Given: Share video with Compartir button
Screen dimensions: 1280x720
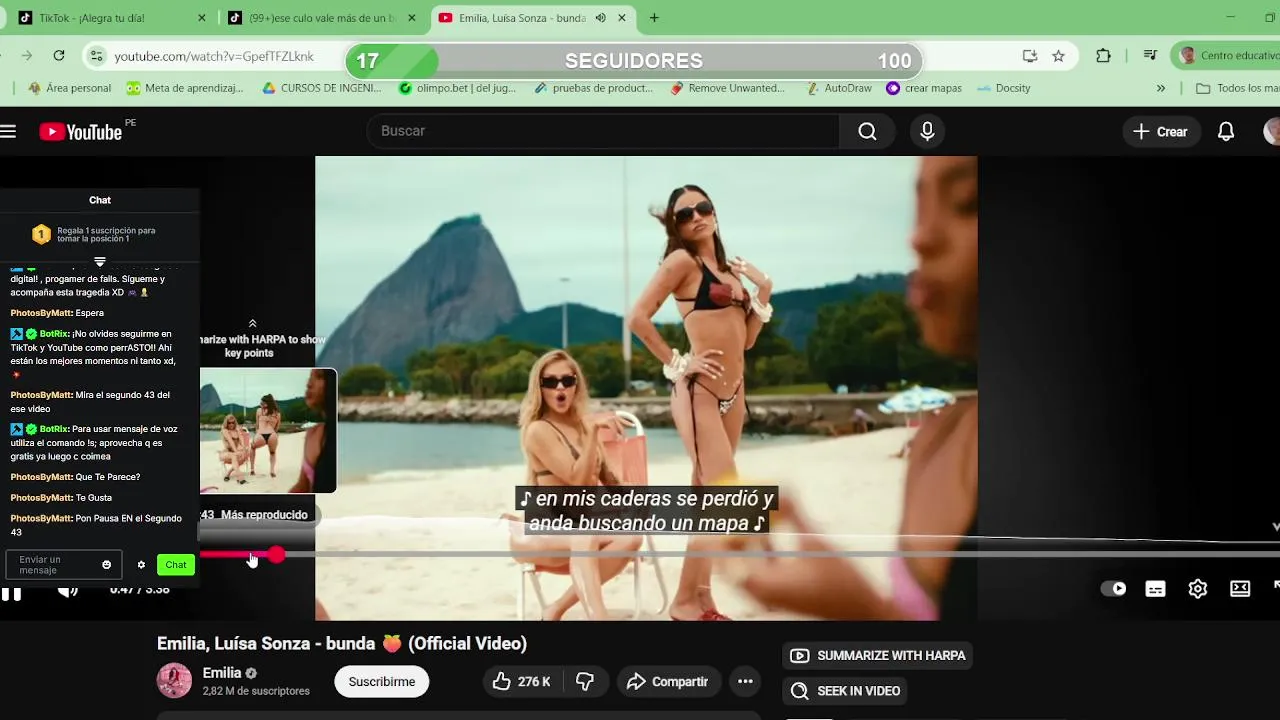Looking at the screenshot, I should pos(667,681).
